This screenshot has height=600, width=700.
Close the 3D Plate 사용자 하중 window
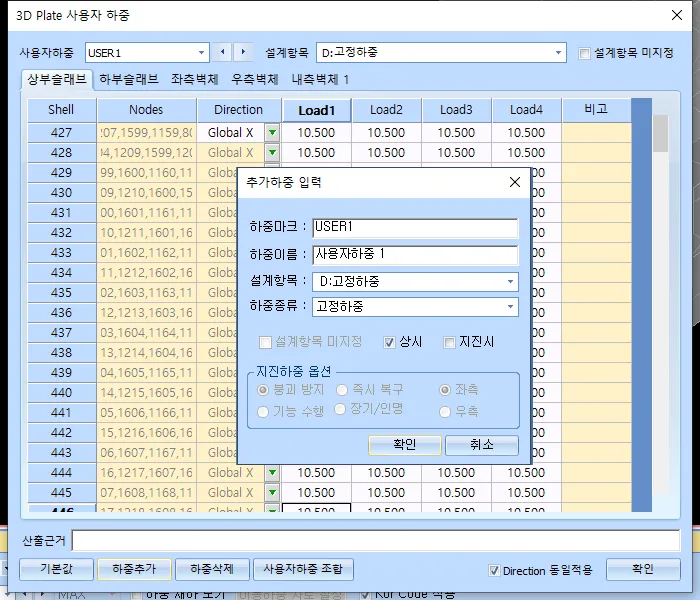click(x=677, y=15)
